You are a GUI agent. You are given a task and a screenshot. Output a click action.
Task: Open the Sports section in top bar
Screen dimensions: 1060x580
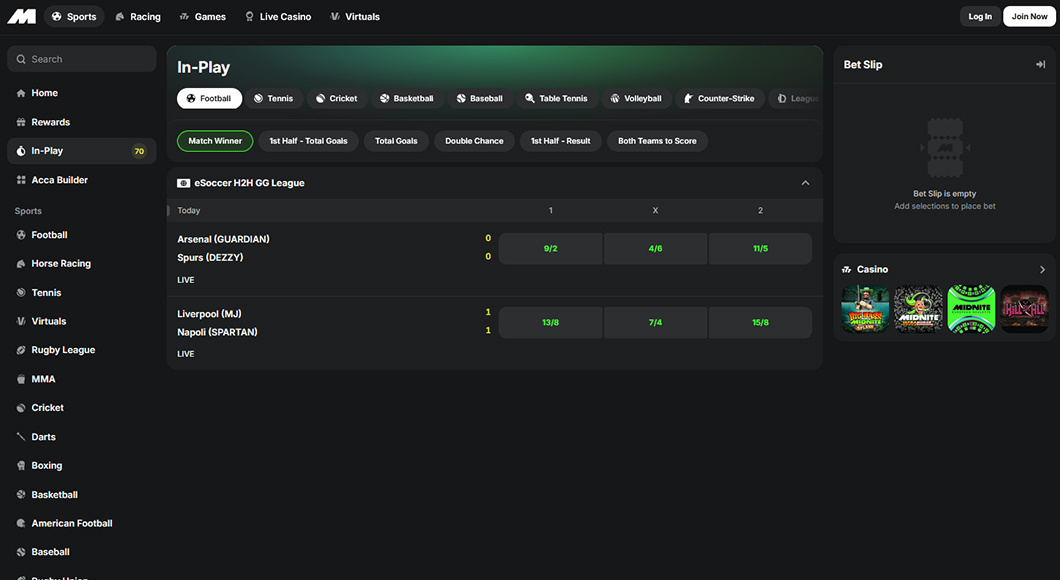tap(74, 16)
